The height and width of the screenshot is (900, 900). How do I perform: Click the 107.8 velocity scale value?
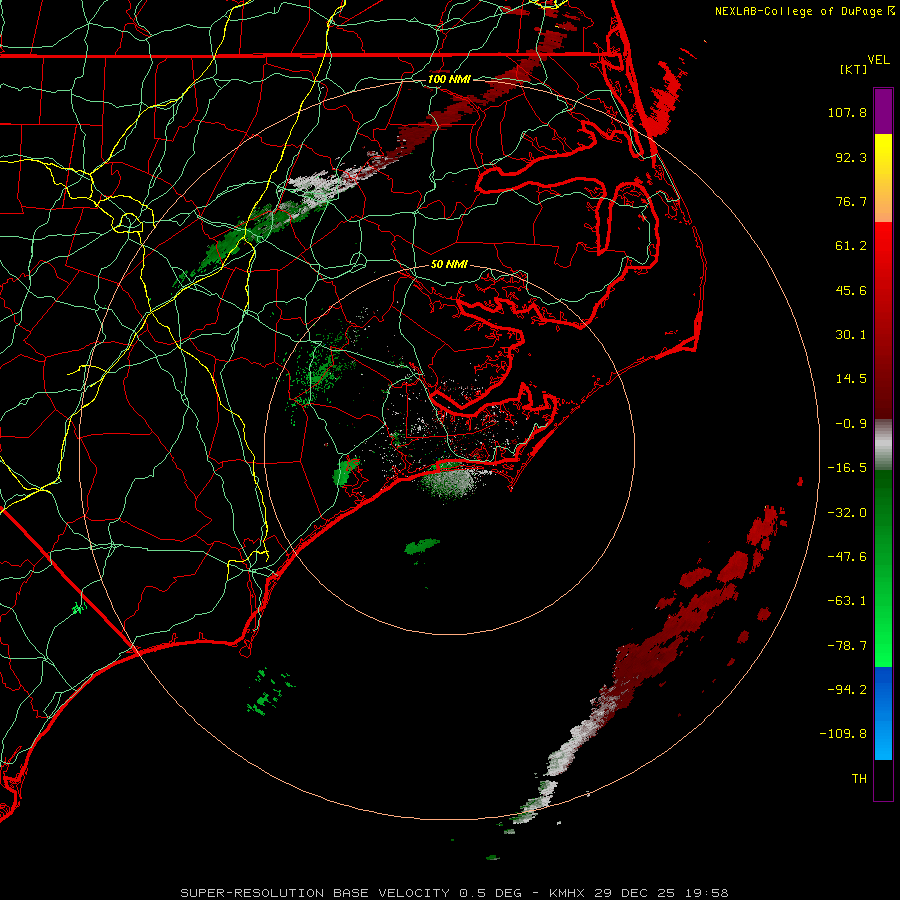[847, 112]
